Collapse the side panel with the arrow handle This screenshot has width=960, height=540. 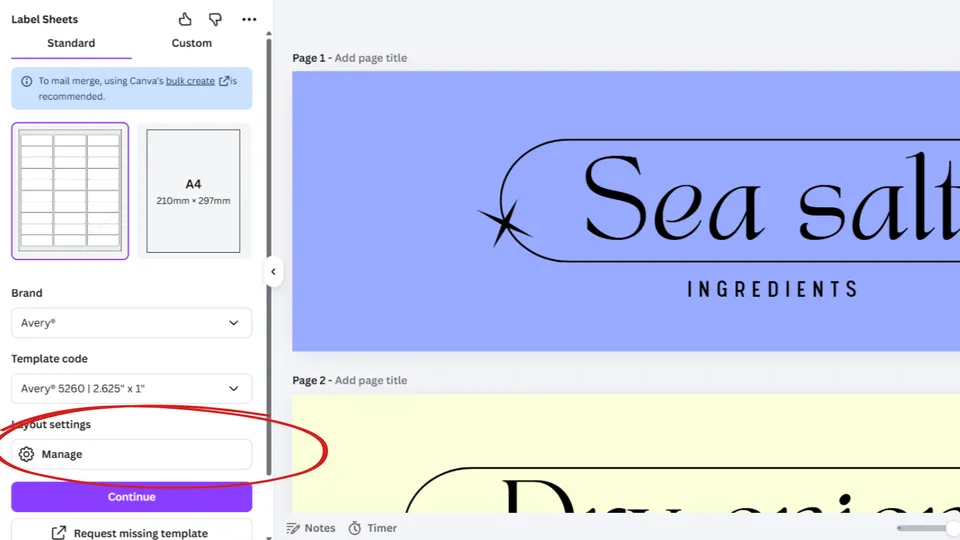[273, 272]
